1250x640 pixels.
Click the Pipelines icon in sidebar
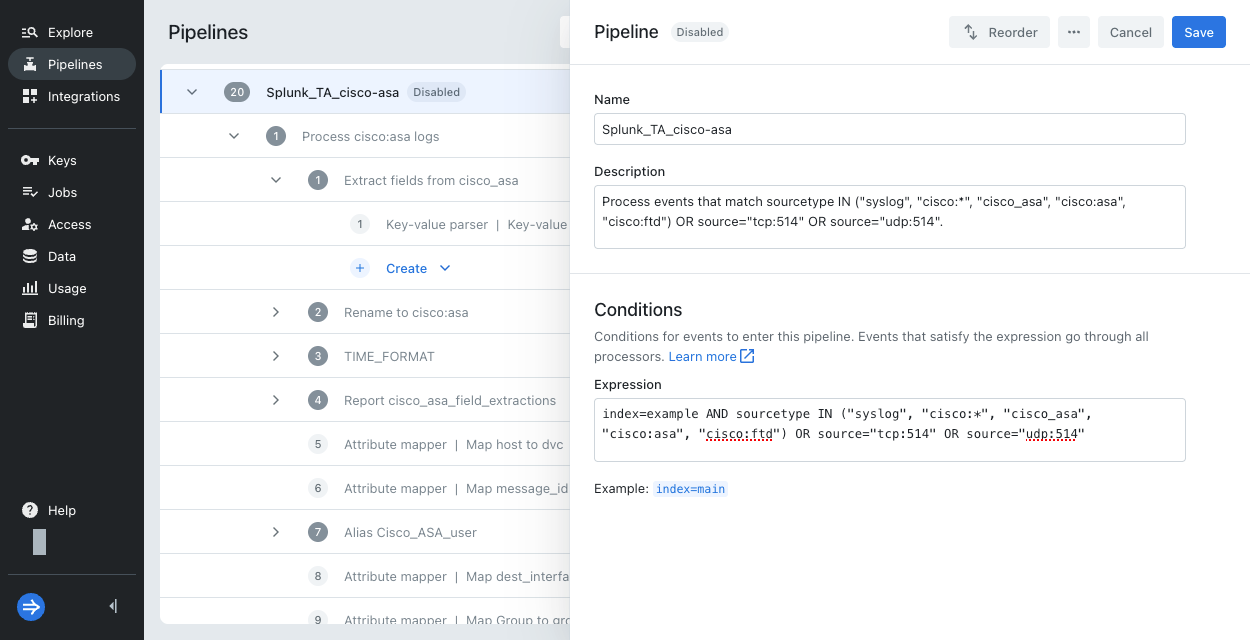(x=30, y=64)
